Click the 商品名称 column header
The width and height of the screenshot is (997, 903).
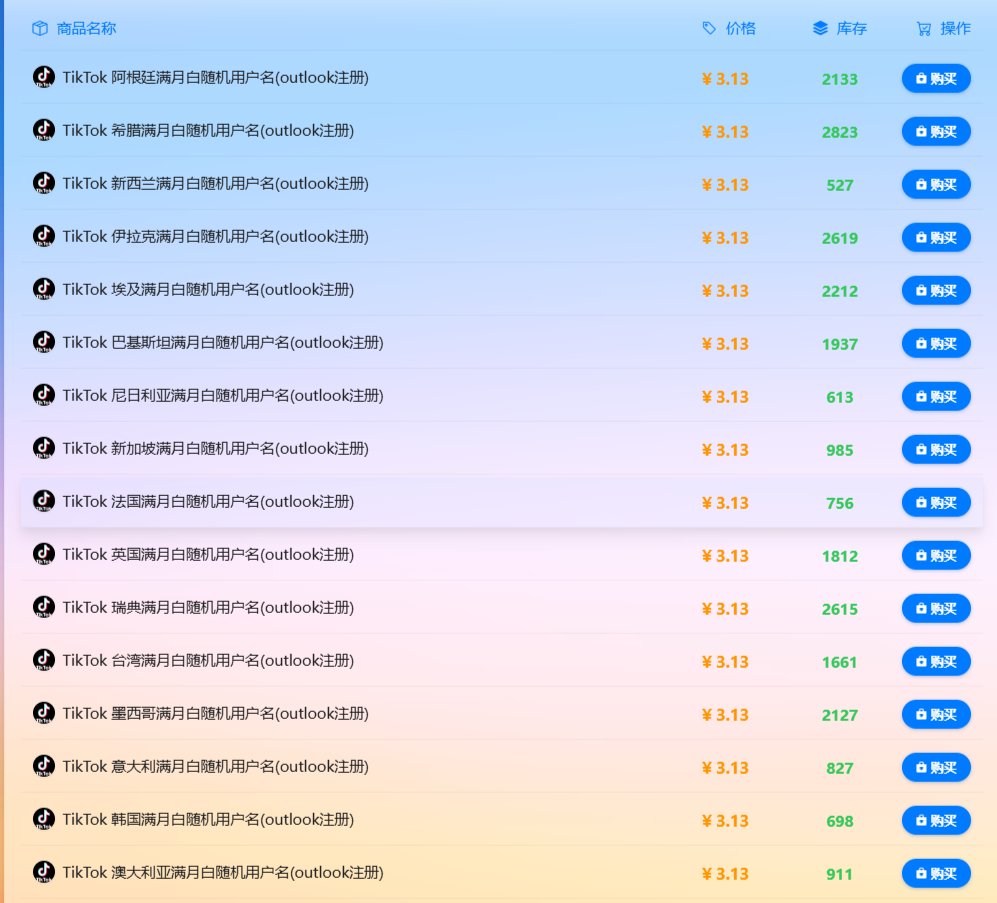(86, 29)
